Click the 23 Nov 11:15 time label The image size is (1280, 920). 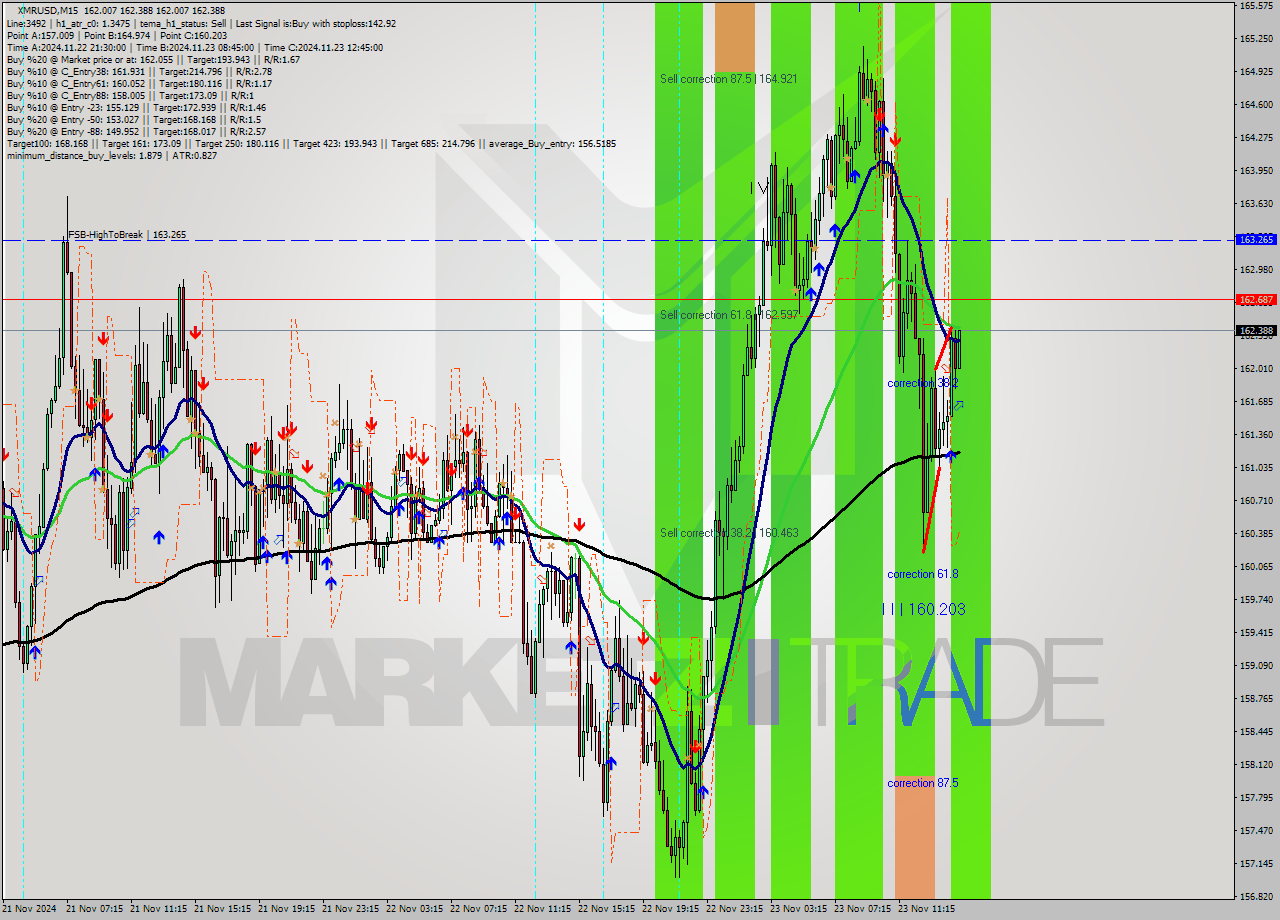(x=926, y=910)
